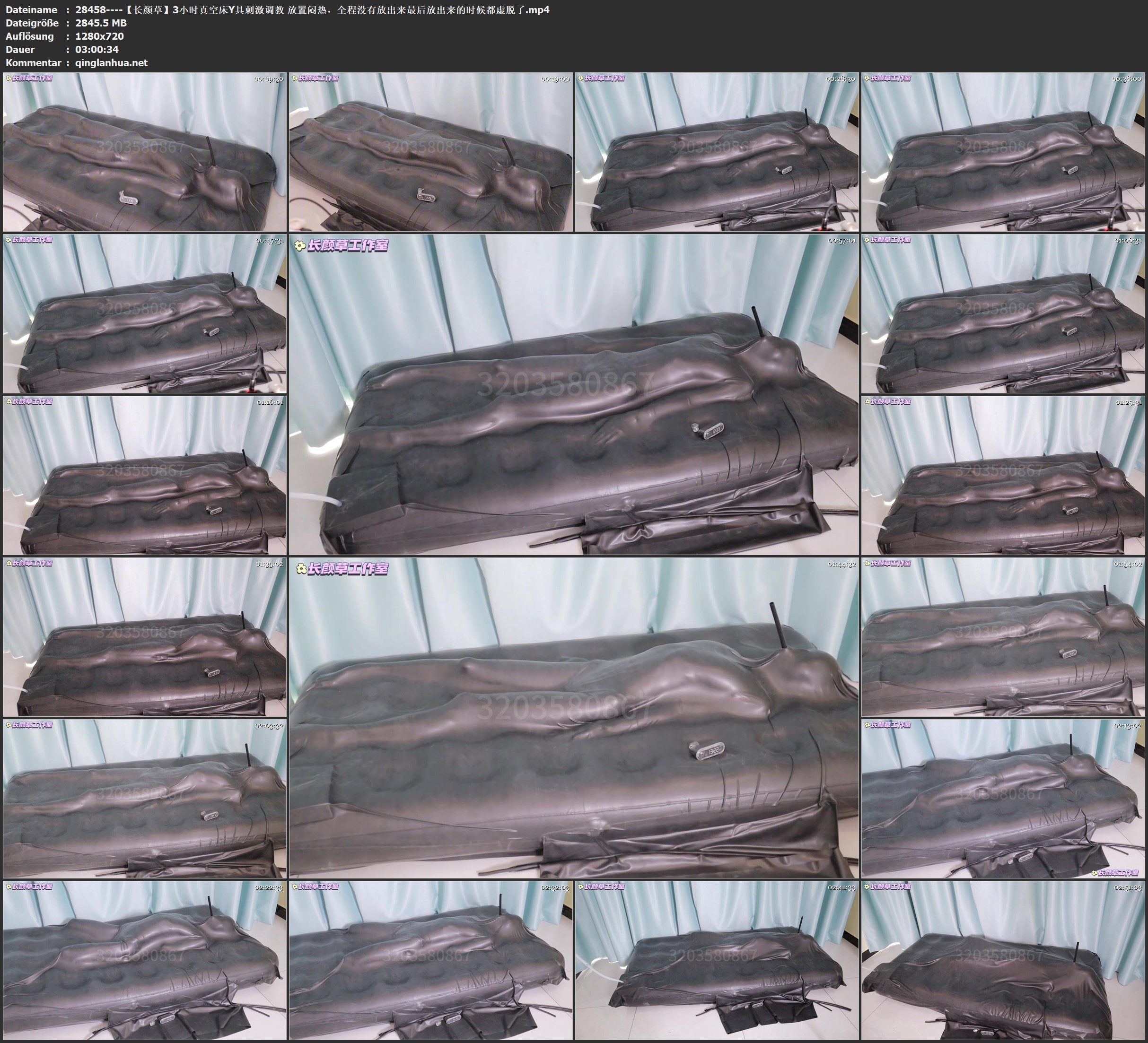Screen dimensions: 1148x1043
Task: Open the thumbnail at 01:06:31
Action: 1003,313
